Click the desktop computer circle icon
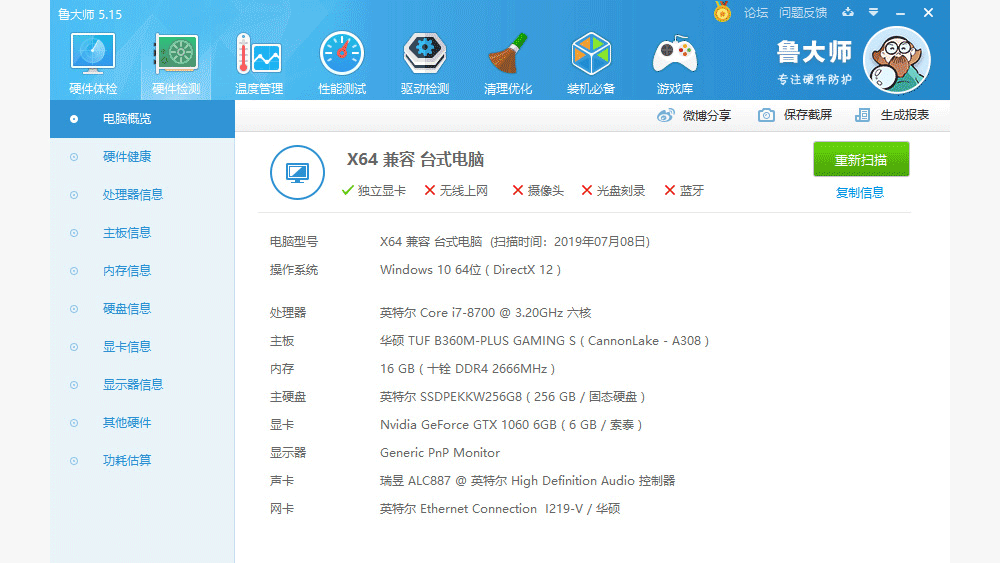The width and height of the screenshot is (1000, 563). pyautogui.click(x=297, y=172)
